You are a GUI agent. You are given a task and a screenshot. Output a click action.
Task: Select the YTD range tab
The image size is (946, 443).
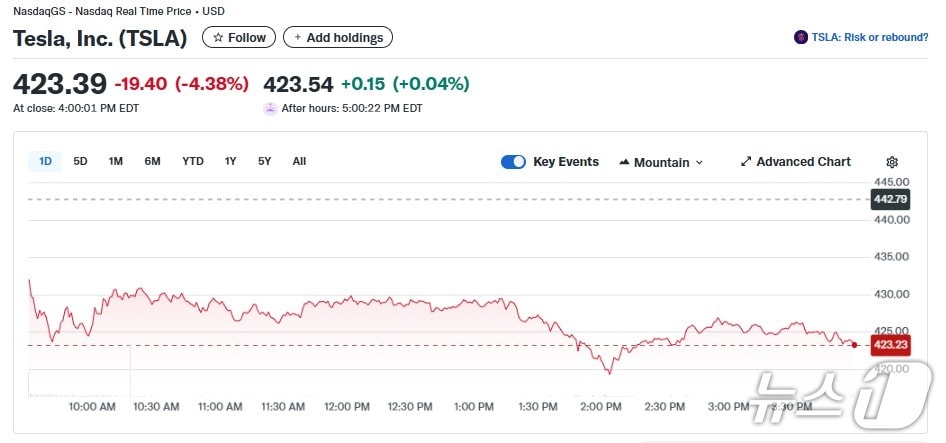(x=193, y=161)
